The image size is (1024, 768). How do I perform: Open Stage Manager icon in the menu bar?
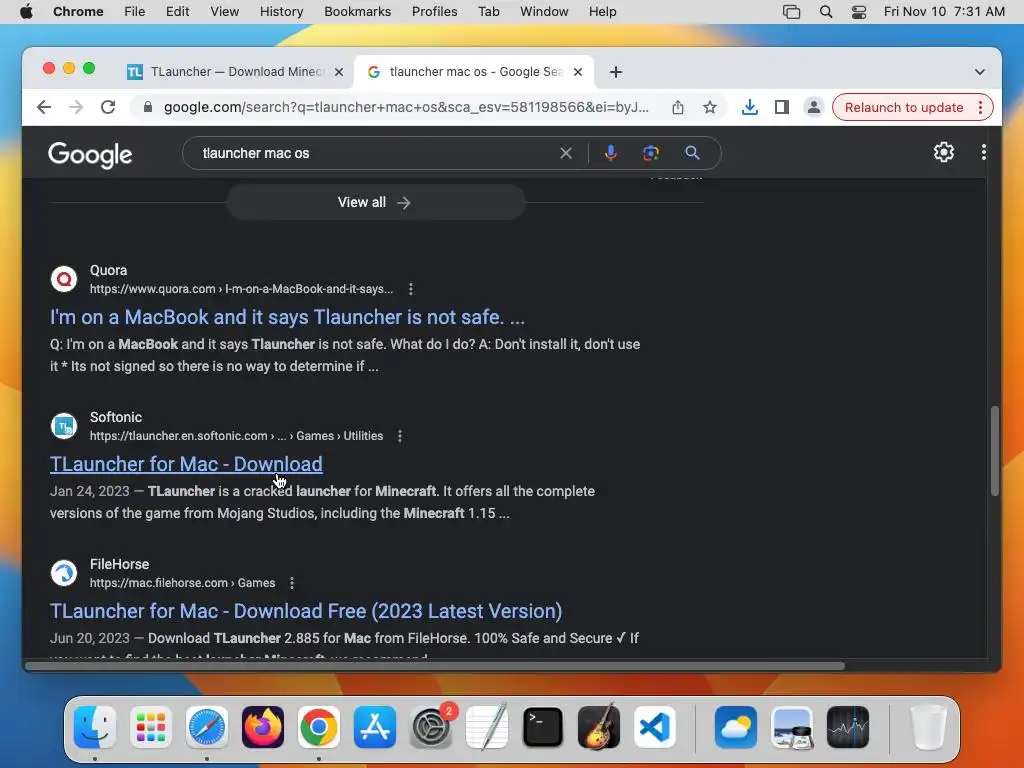coord(792,12)
